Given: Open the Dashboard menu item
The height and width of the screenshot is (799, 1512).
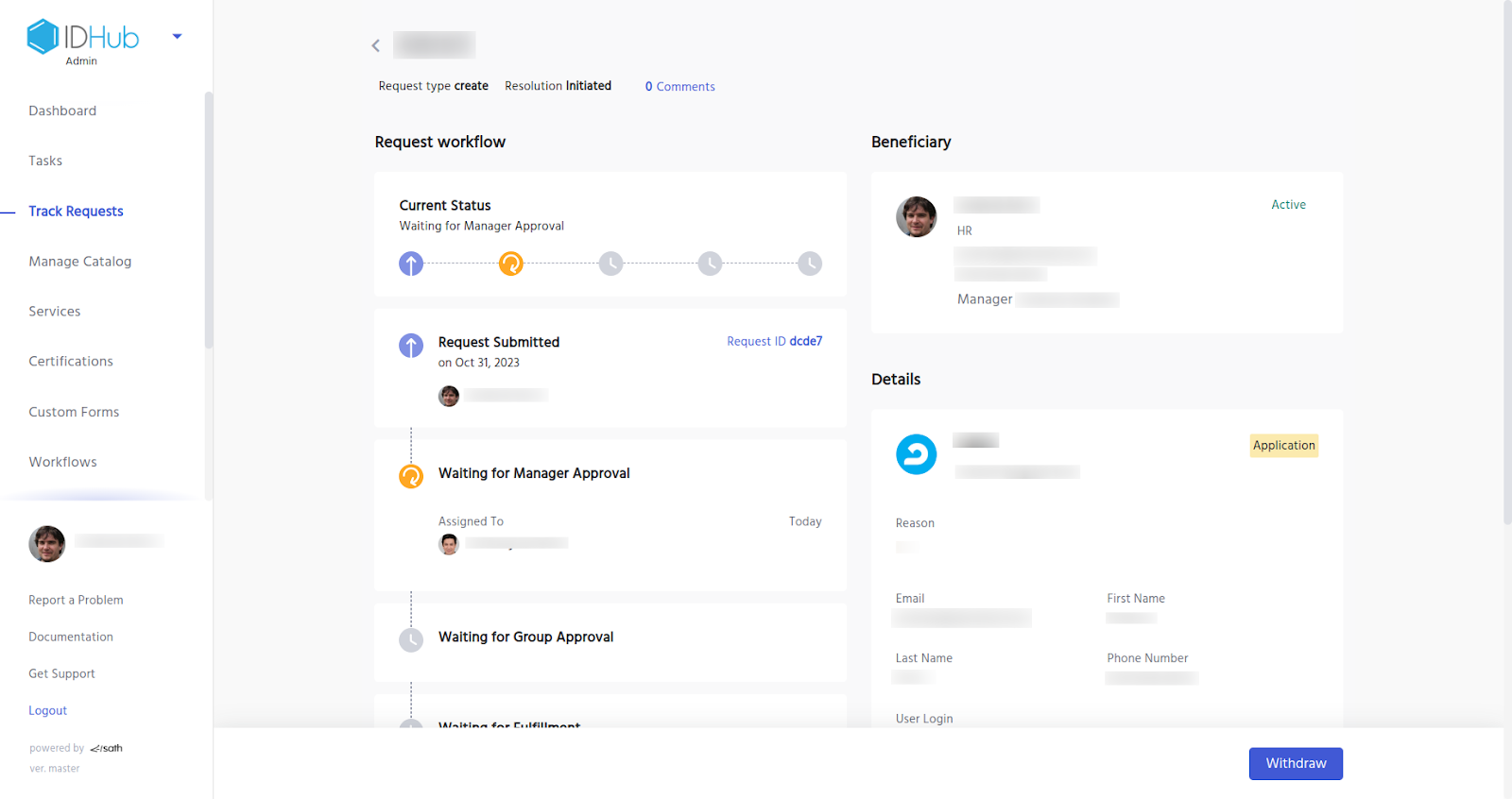Looking at the screenshot, I should coord(62,110).
